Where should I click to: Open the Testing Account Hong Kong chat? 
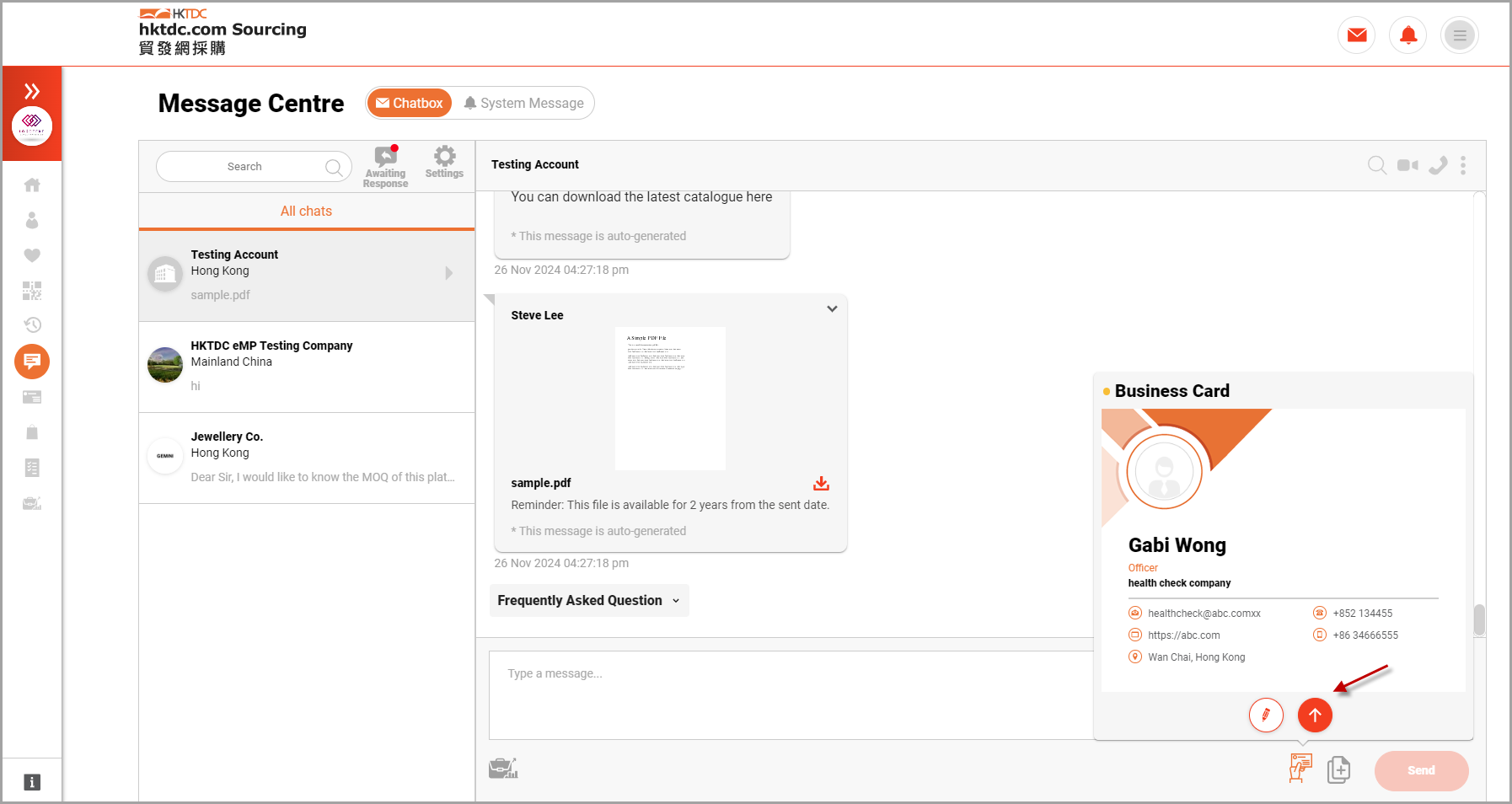307,275
